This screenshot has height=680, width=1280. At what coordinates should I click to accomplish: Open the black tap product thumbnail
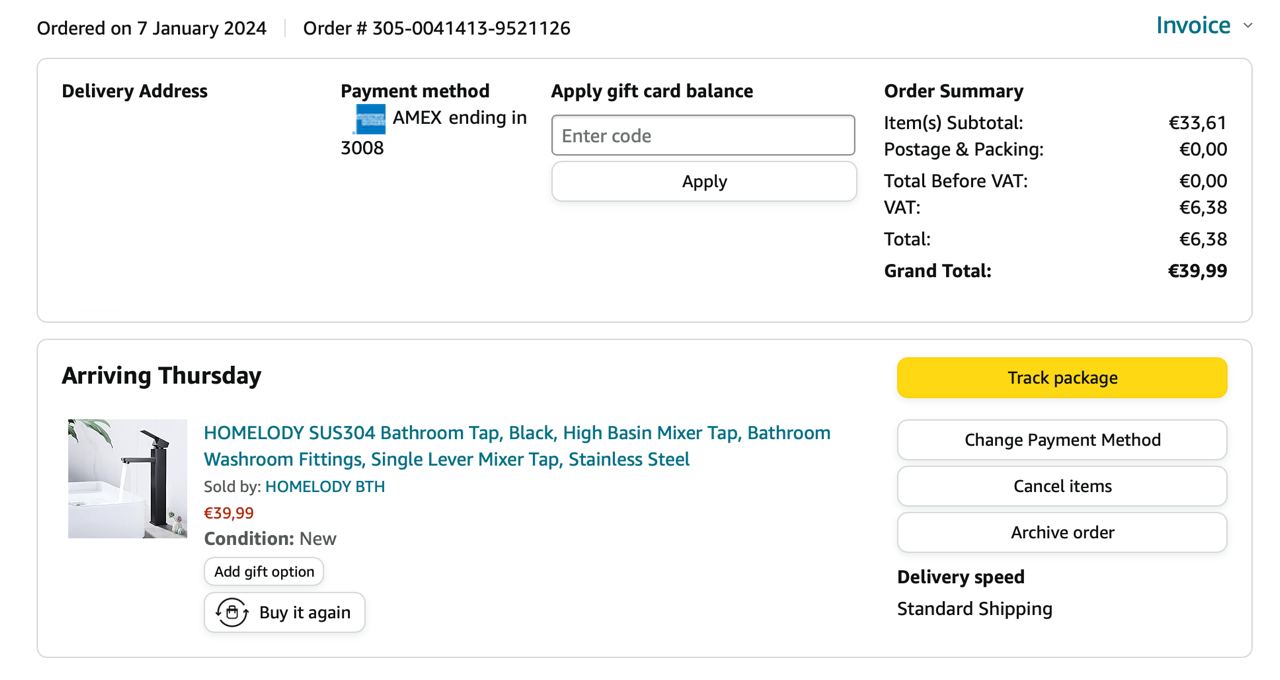pos(127,479)
